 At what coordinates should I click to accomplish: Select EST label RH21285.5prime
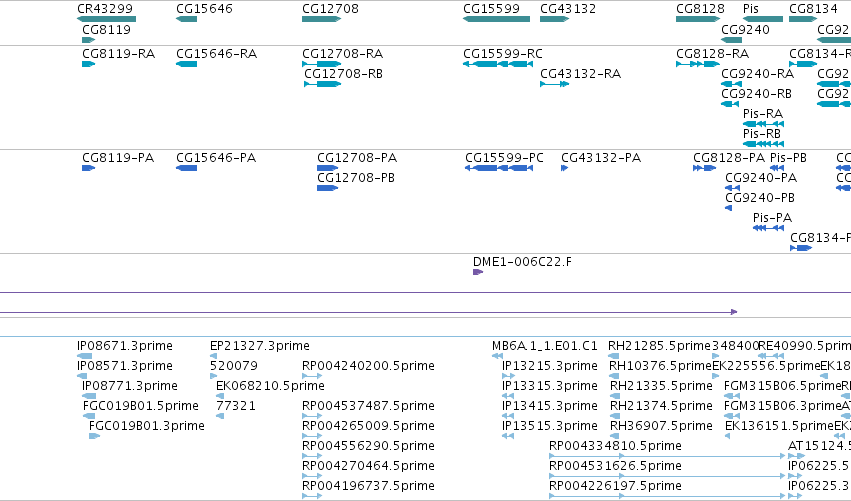point(659,346)
